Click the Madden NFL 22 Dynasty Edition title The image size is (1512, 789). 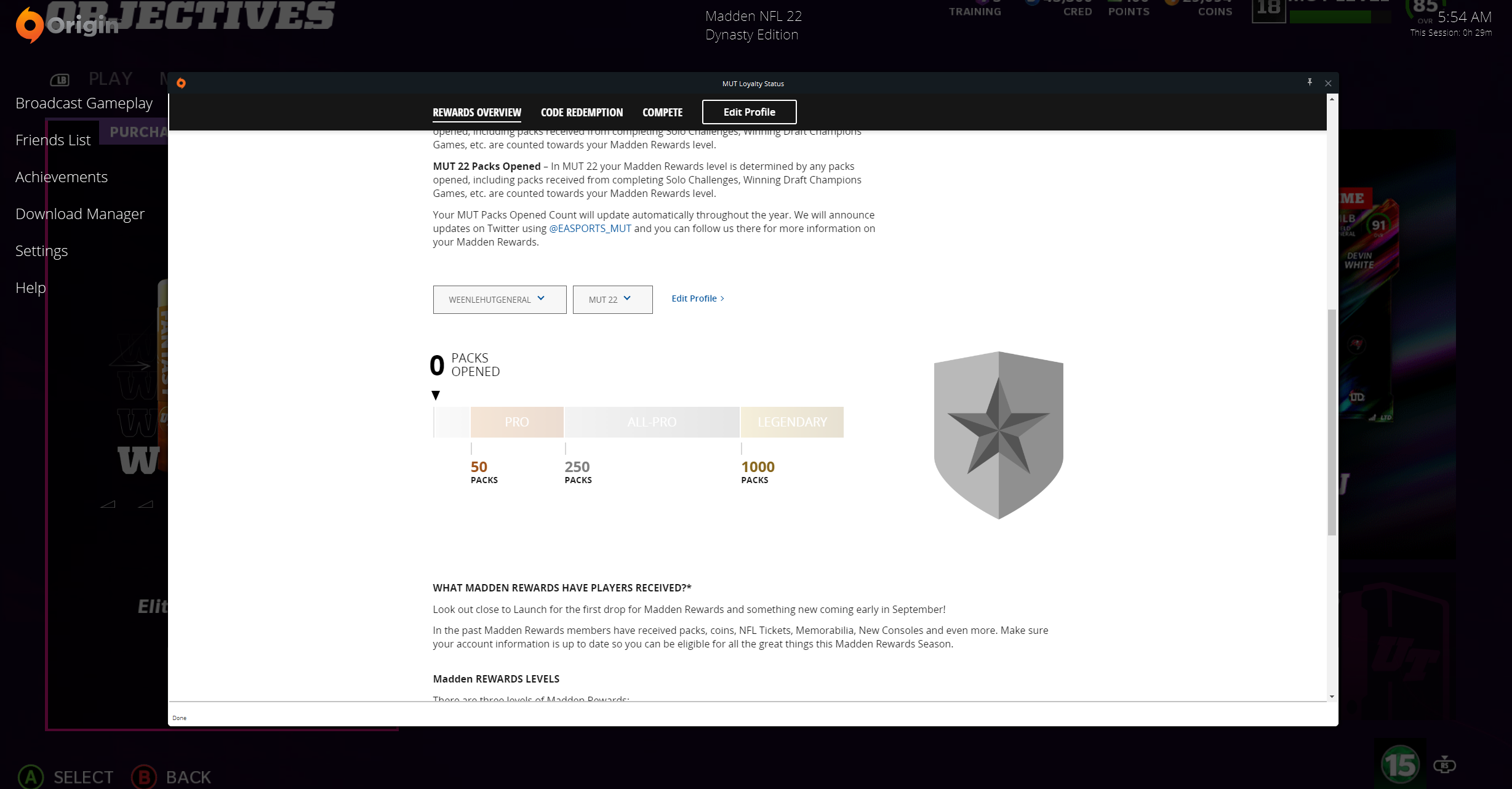click(753, 25)
